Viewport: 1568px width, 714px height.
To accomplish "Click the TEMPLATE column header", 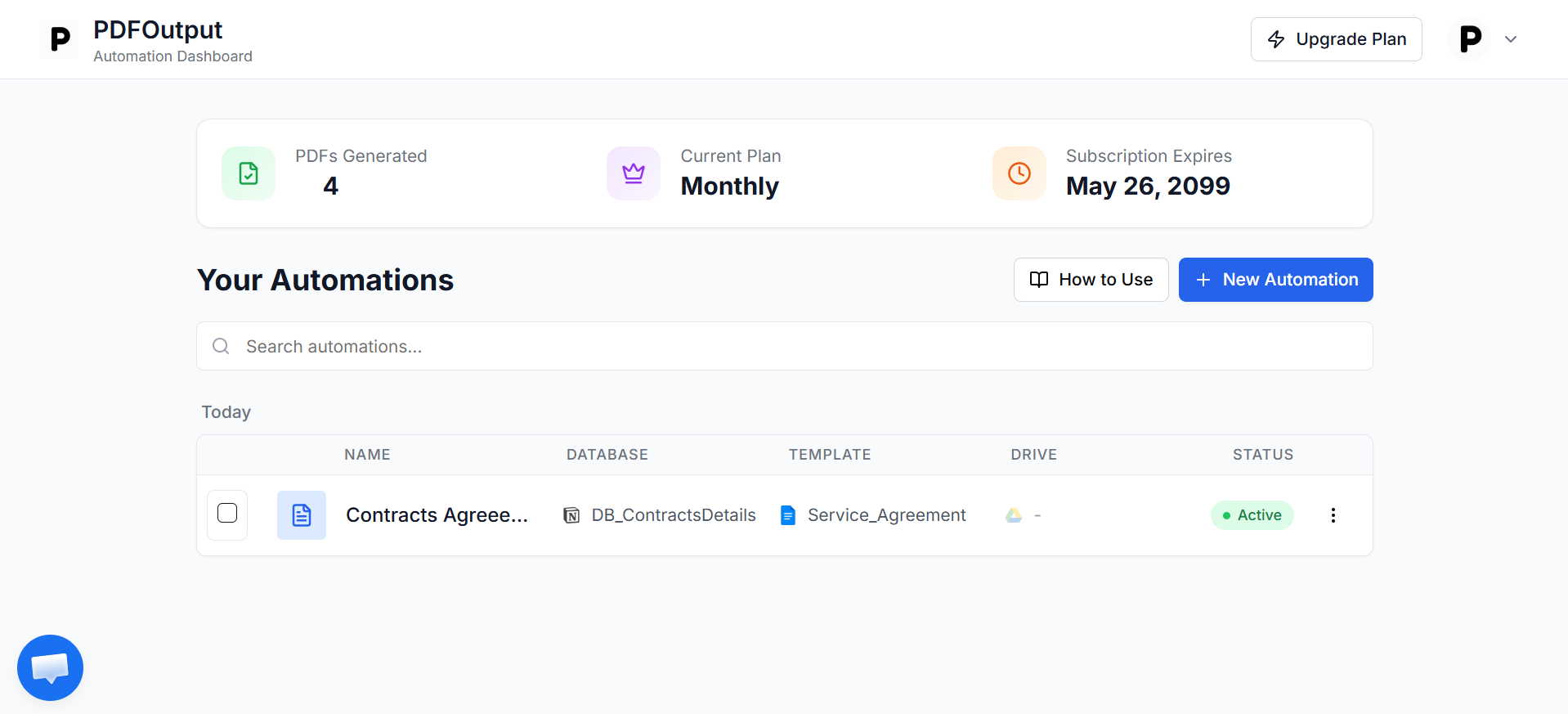I will click(x=830, y=455).
